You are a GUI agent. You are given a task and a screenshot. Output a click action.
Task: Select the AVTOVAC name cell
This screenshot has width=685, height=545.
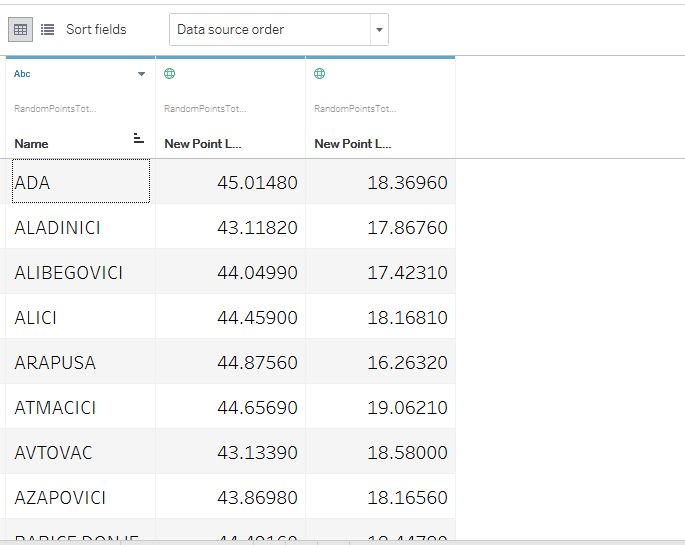81,452
